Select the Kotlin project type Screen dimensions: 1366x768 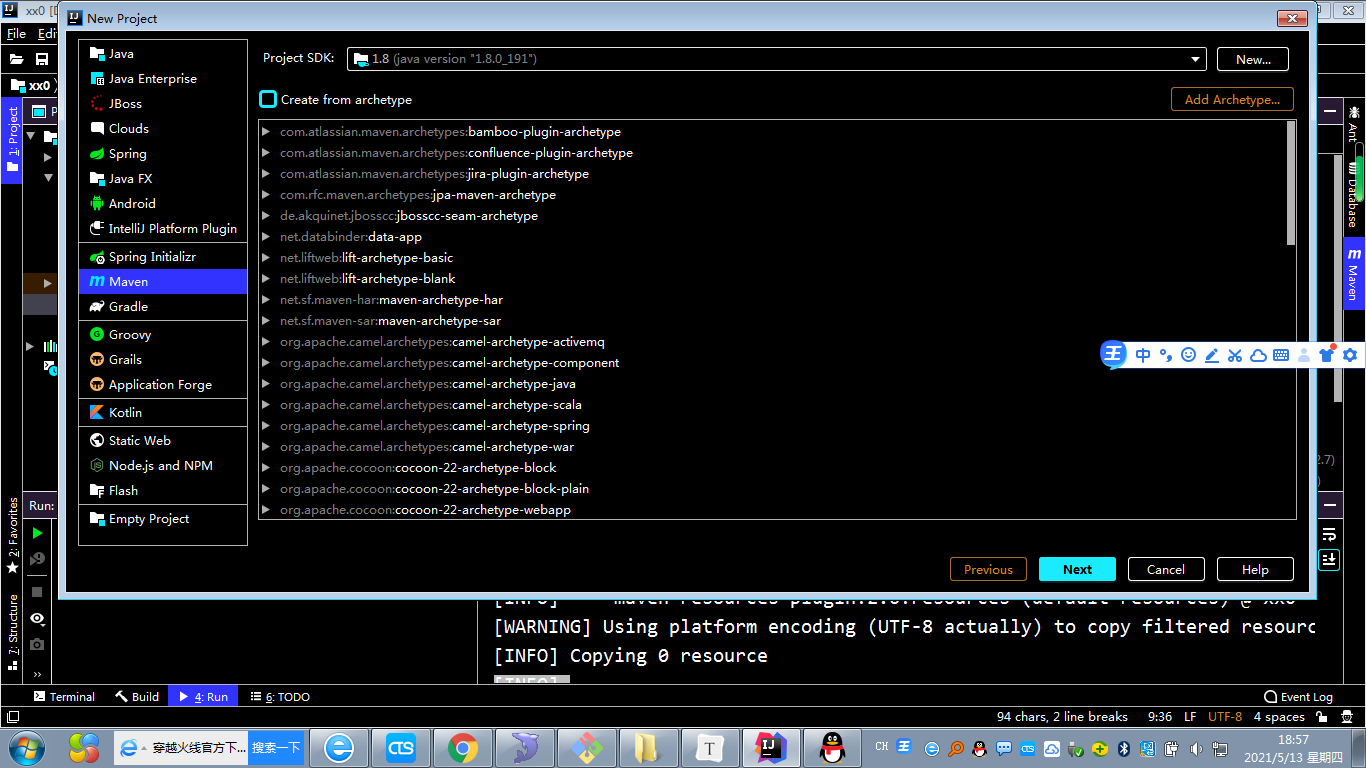[x=162, y=413]
